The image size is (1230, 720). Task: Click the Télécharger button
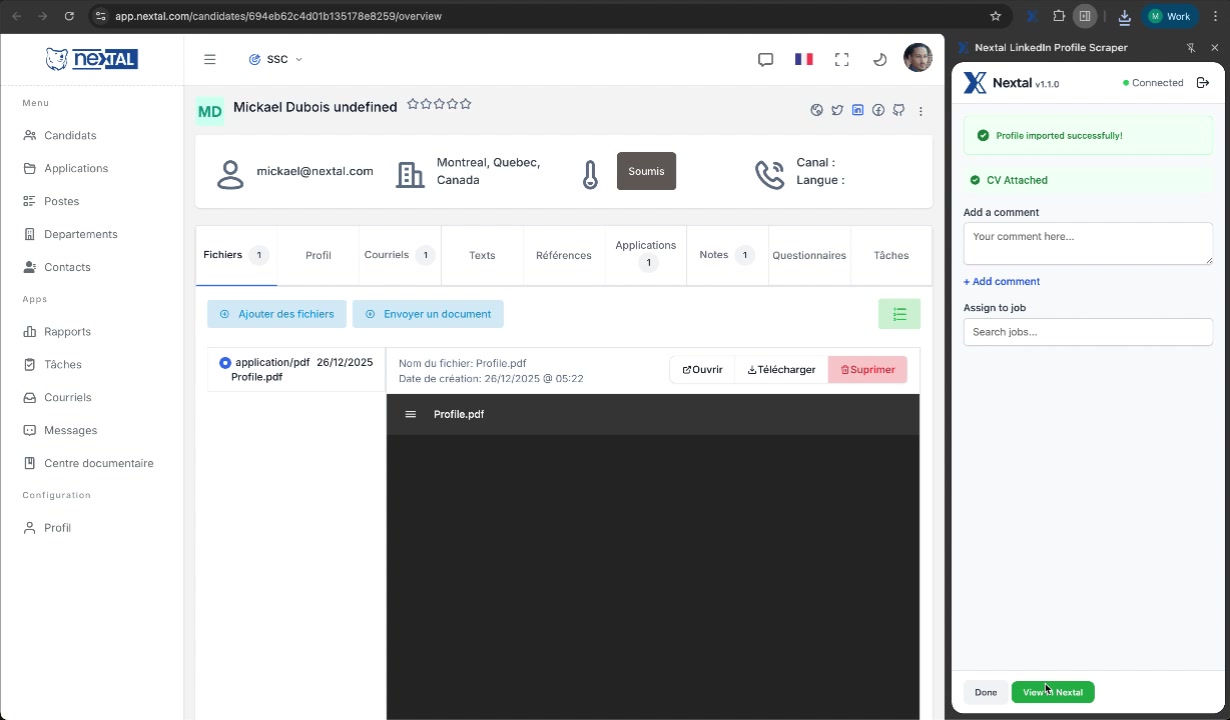pos(781,370)
